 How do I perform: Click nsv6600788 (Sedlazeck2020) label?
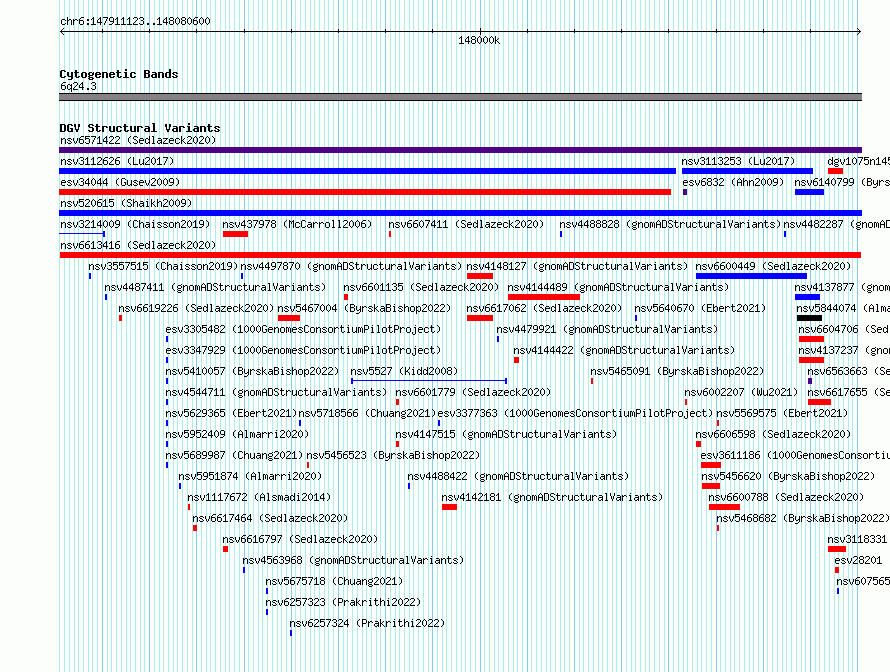pos(786,497)
